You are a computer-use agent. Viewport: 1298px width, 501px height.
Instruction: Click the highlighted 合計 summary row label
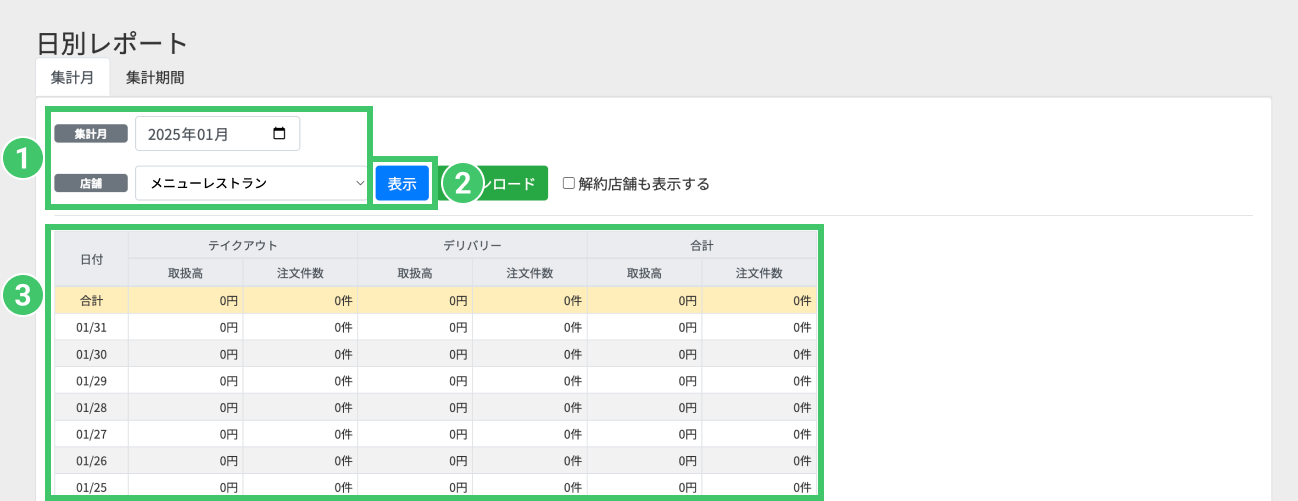tap(91, 300)
